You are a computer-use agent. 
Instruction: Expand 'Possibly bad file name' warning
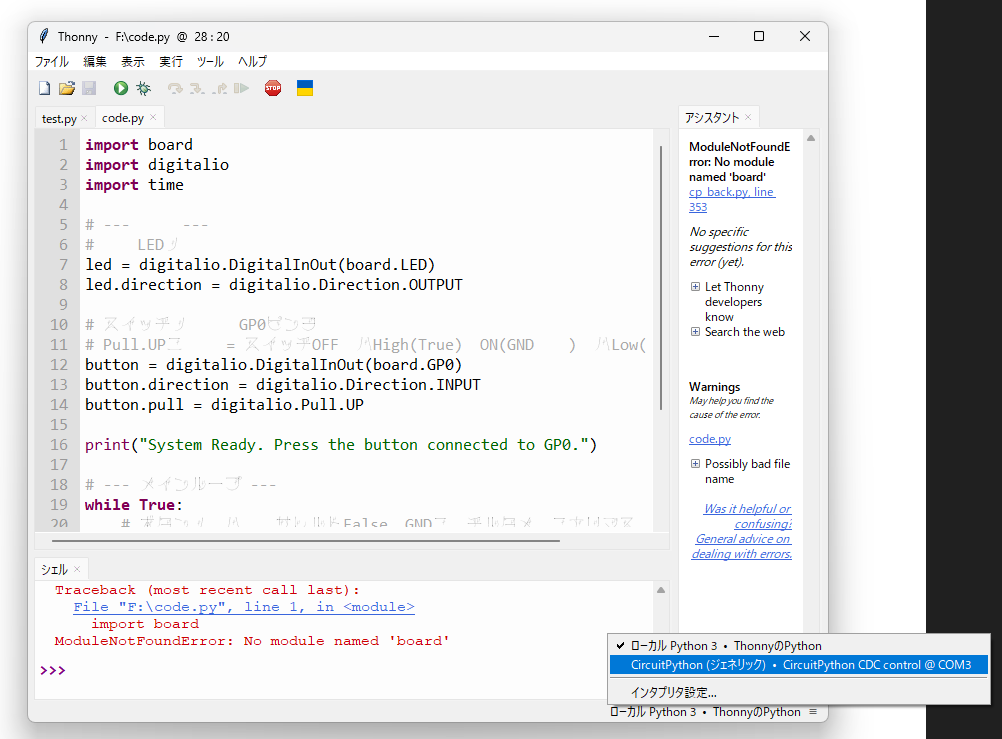pyautogui.click(x=695, y=464)
